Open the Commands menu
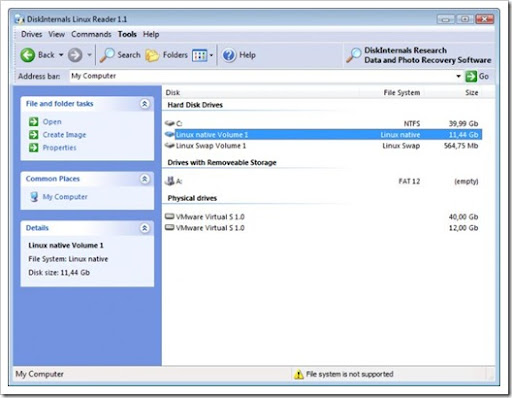Image resolution: width=512 pixels, height=398 pixels. [x=91, y=34]
